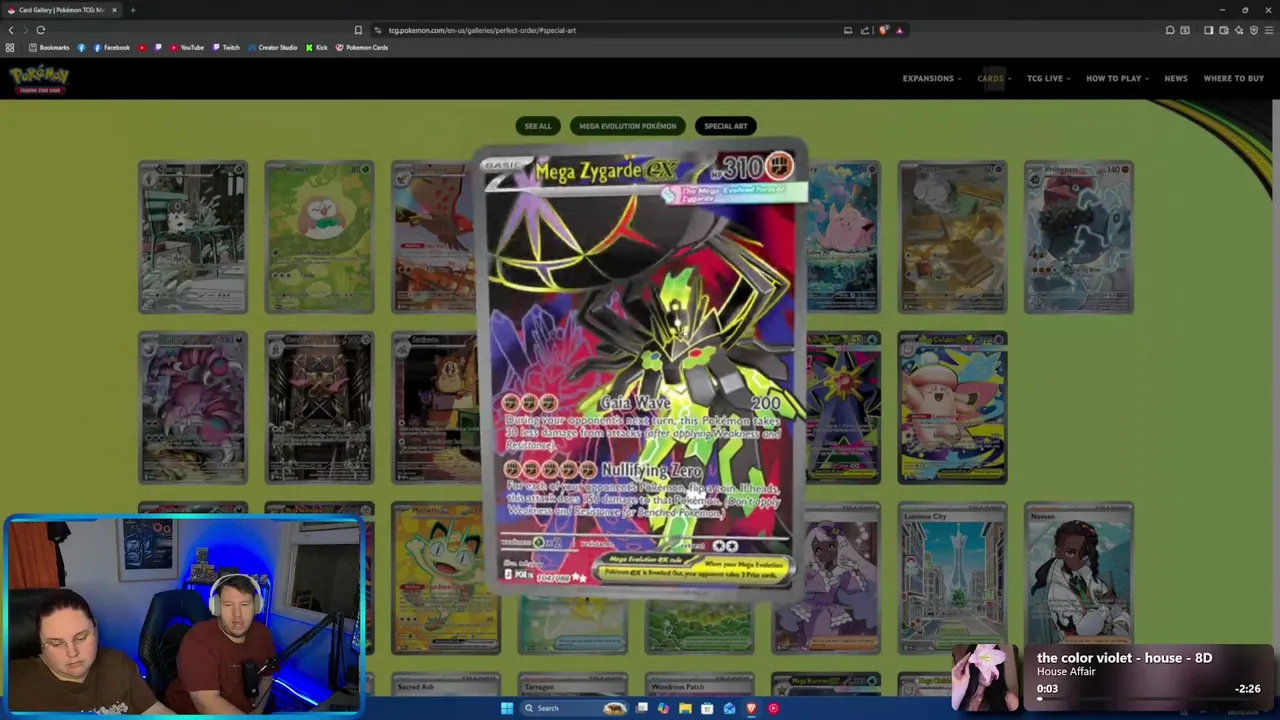
Task: Bookmark this page using address bar icon
Action: tap(358, 30)
